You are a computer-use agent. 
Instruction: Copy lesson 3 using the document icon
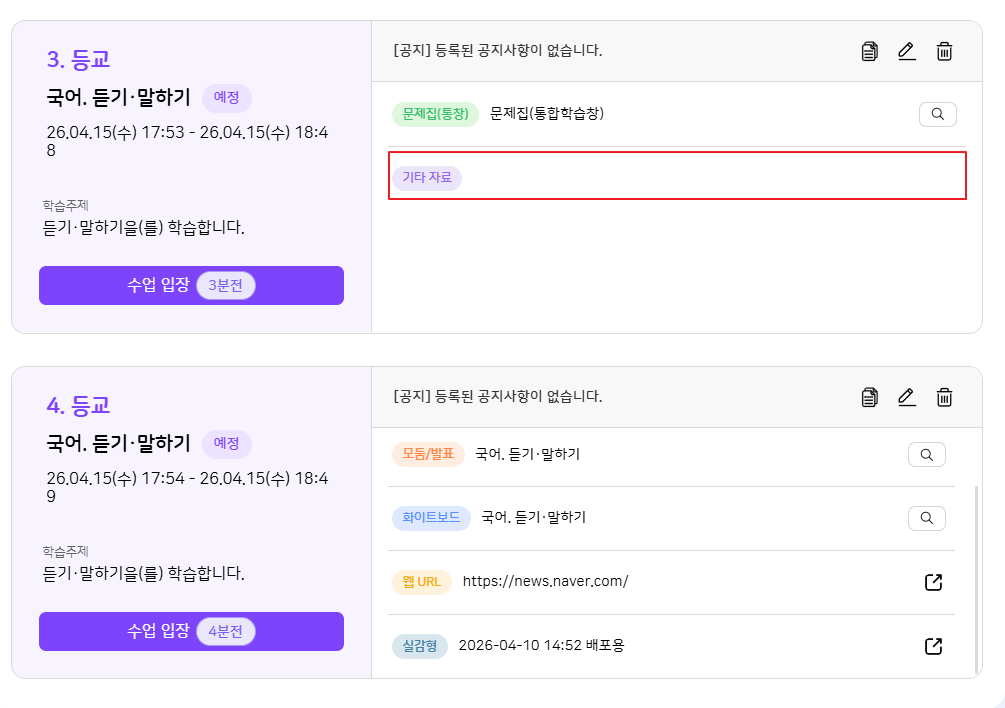point(870,51)
